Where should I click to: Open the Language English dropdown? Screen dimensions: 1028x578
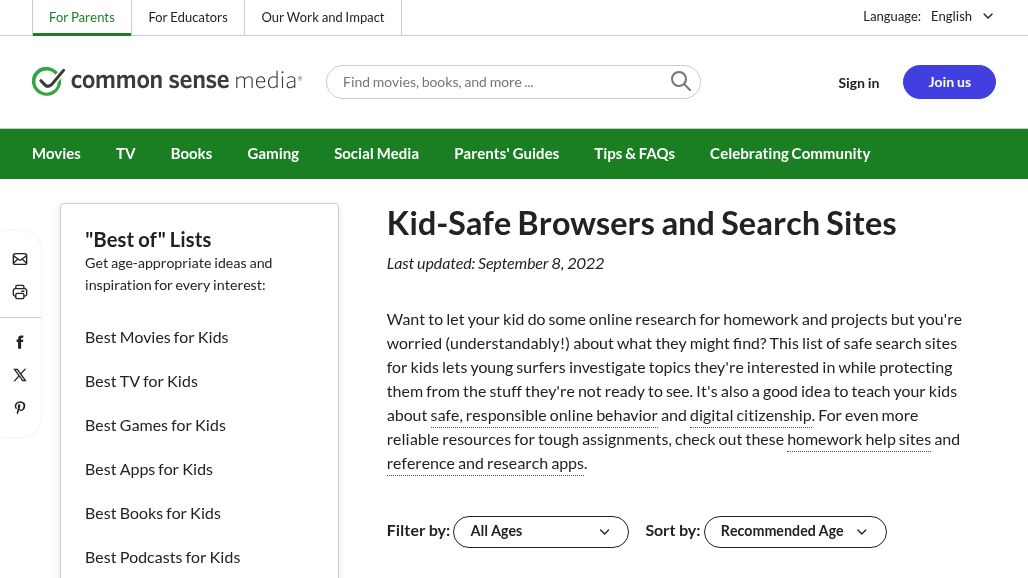pyautogui.click(x=961, y=16)
